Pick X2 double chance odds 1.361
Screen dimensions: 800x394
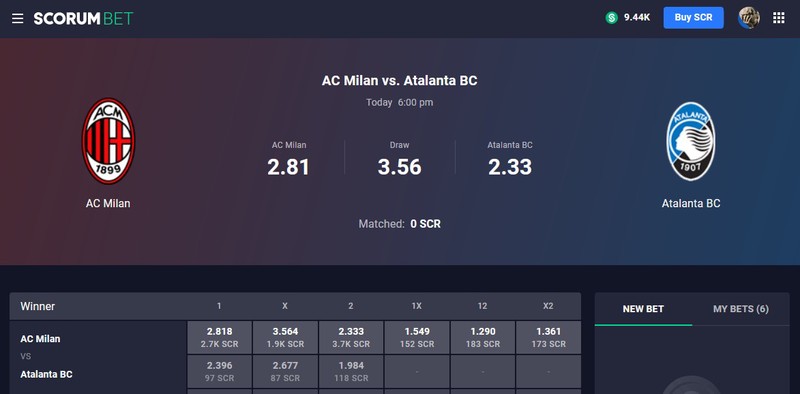coord(548,337)
